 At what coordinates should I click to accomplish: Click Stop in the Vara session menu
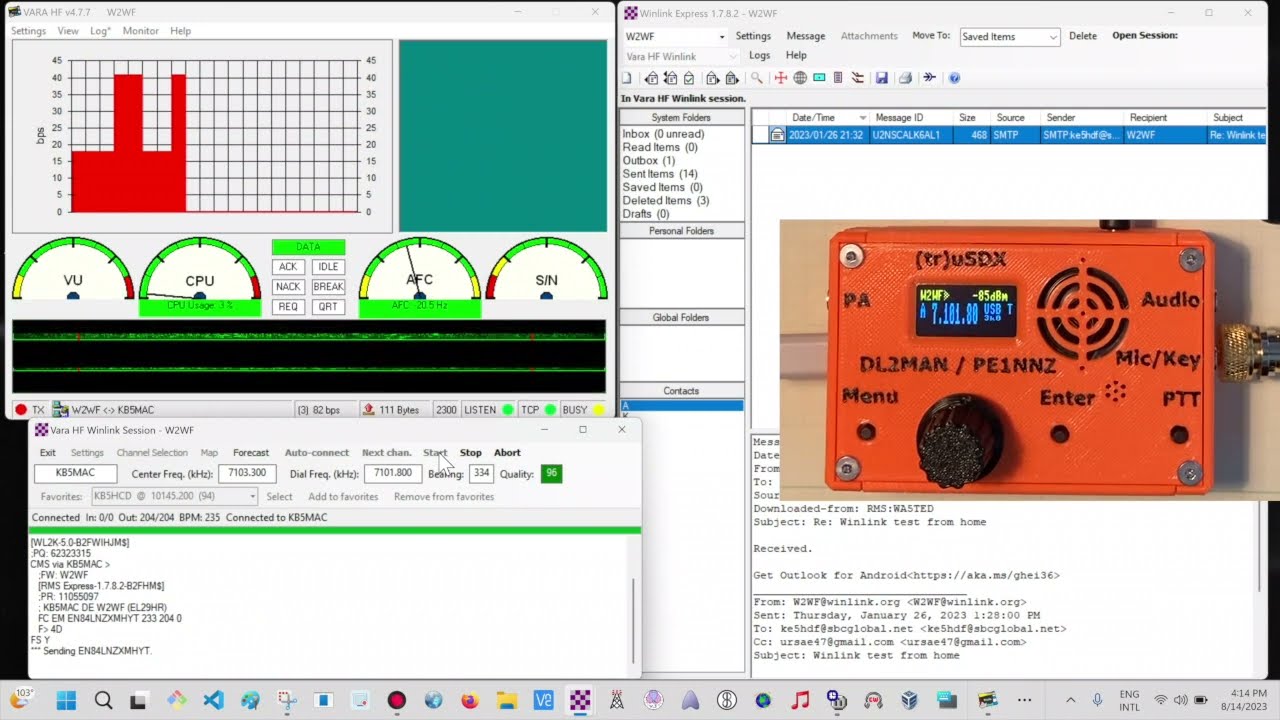470,453
